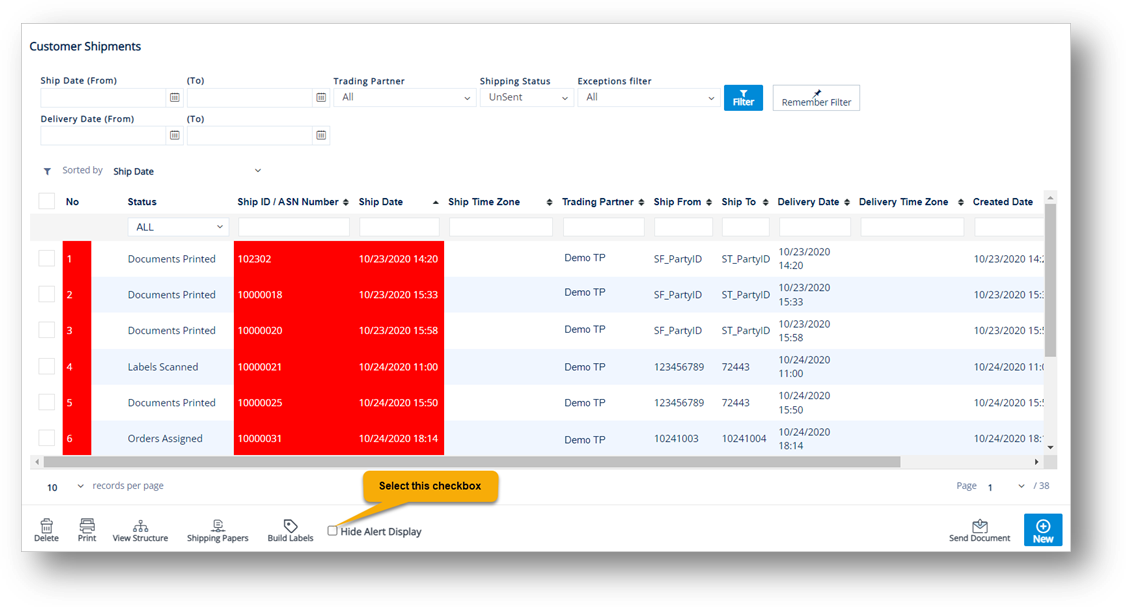Select the Print icon

(87, 529)
